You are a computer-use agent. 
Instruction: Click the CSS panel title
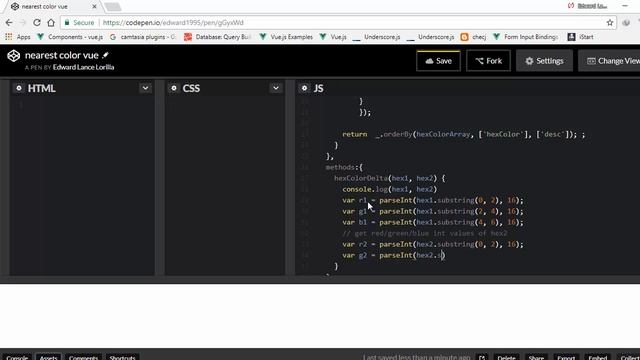coord(191,89)
